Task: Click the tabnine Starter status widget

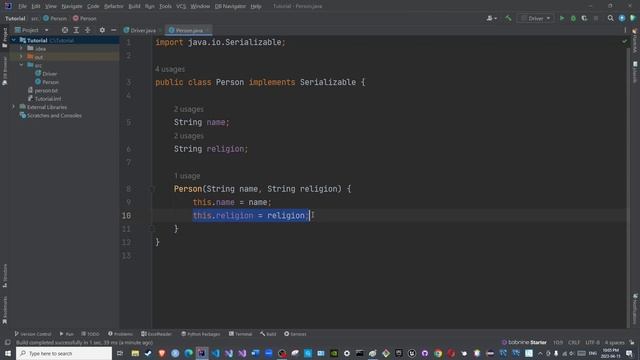Action: point(524,342)
